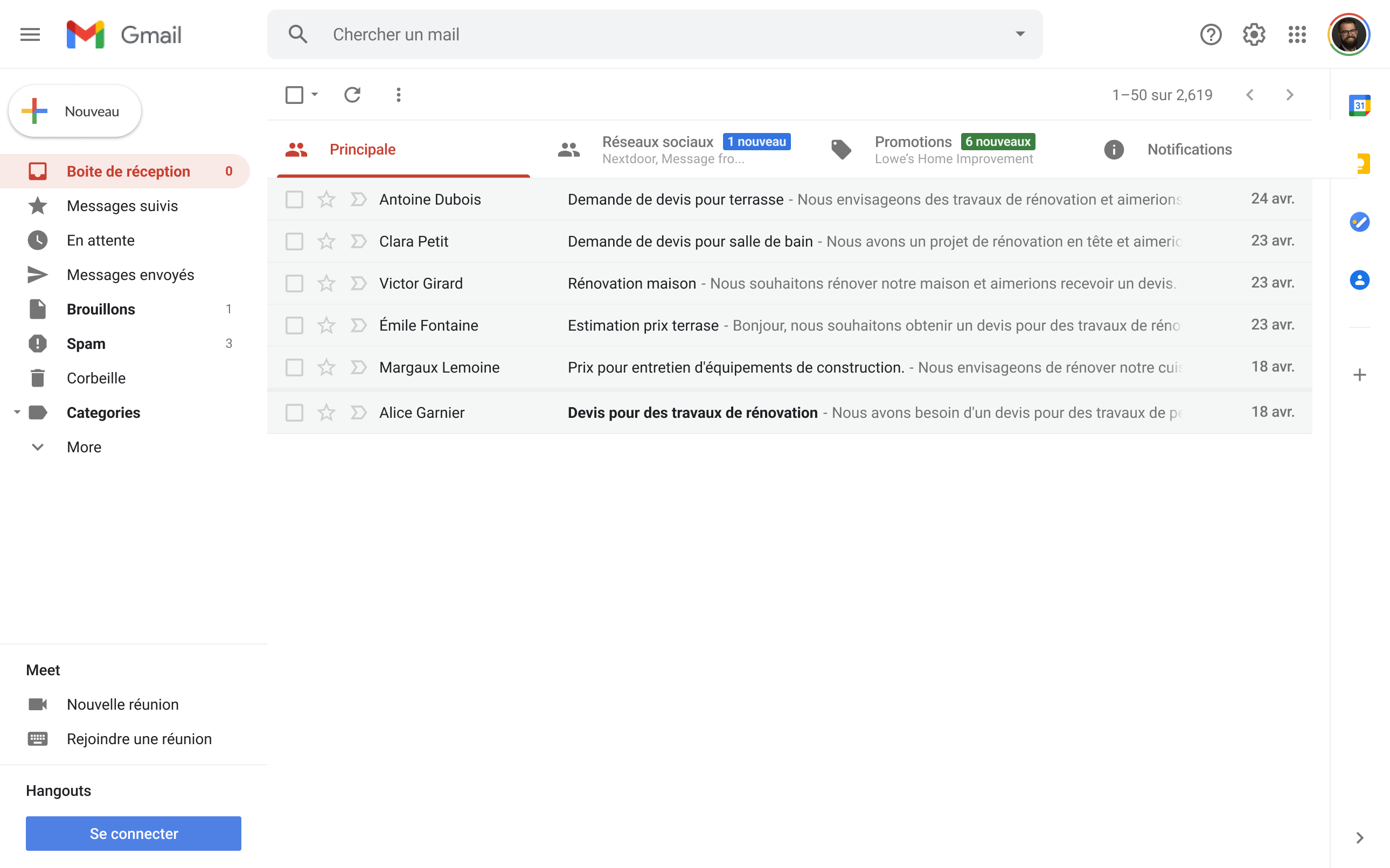Open Google Tasks side panel icon
This screenshot has width=1390, height=868.
point(1359,222)
